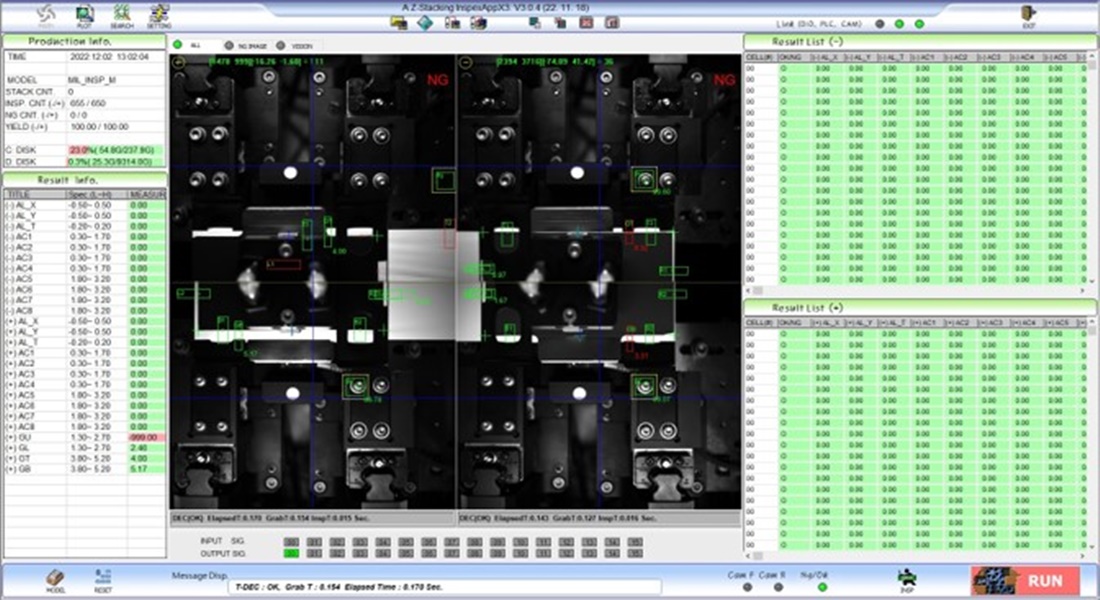Click the Message Disp. text field
Screen dimensions: 1100x600
pos(445,587)
